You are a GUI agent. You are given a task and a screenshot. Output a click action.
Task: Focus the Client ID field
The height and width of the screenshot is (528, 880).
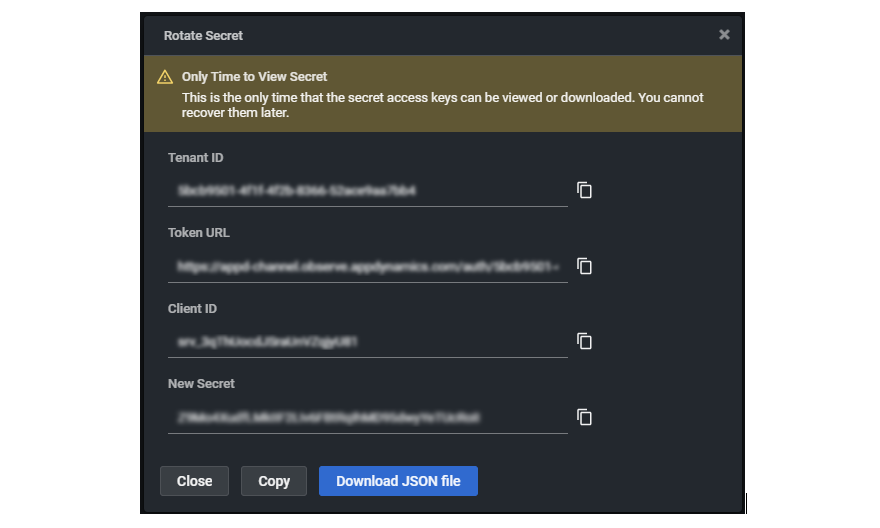[367, 341]
